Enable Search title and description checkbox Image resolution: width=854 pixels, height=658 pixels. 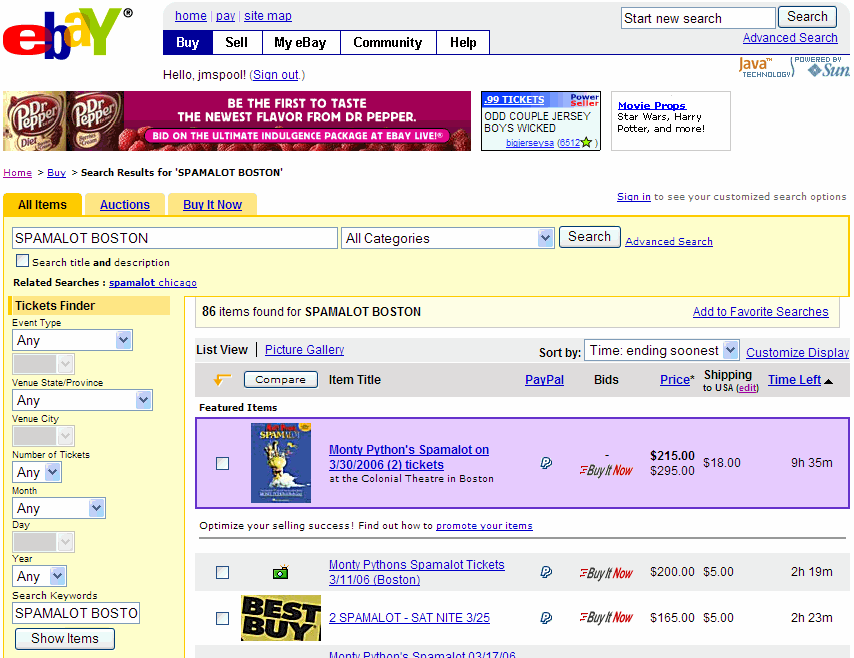click(22, 261)
